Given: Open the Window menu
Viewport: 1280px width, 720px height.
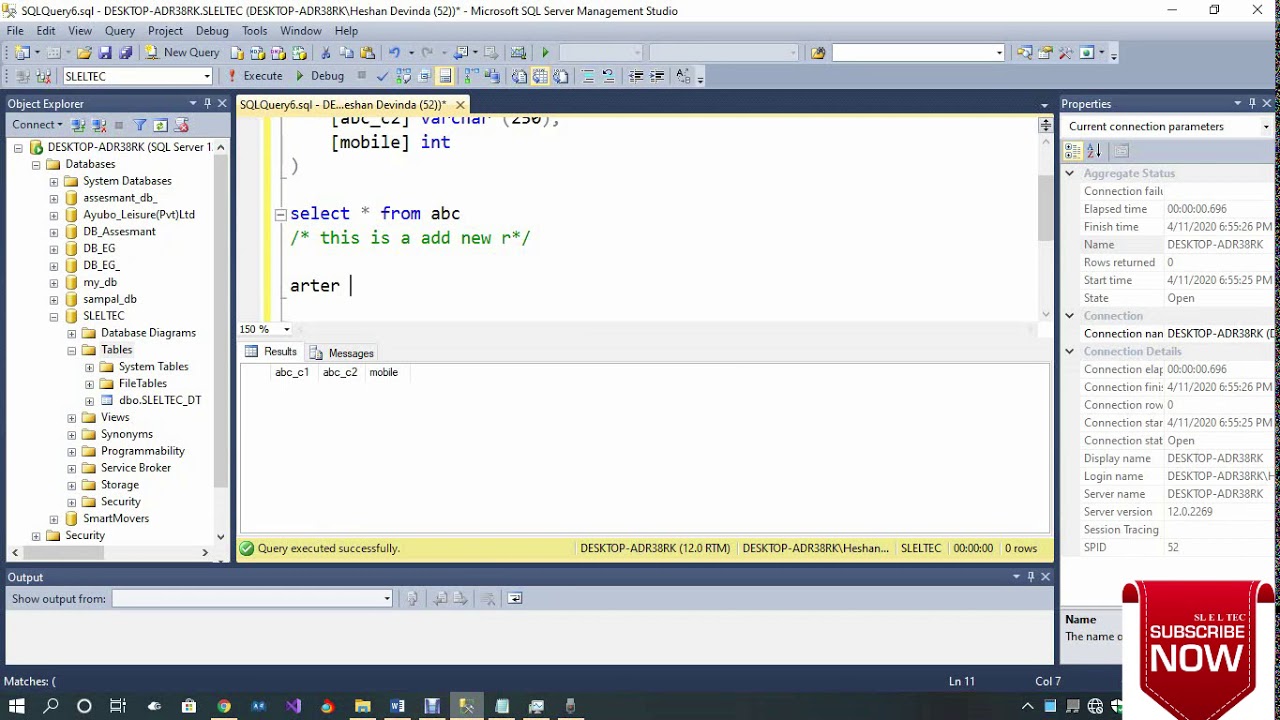Looking at the screenshot, I should pos(300,31).
